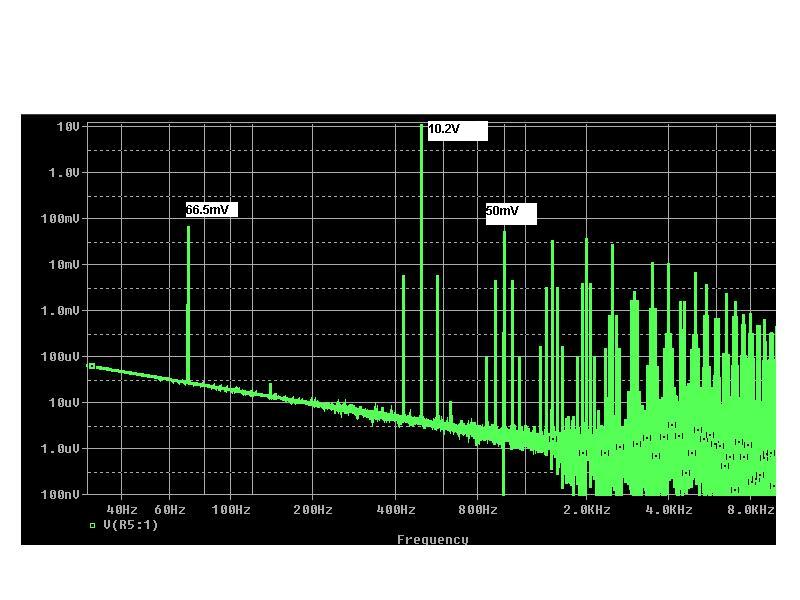Click the 40Hz x-axis label
The height and width of the screenshot is (600, 800).
122,510
